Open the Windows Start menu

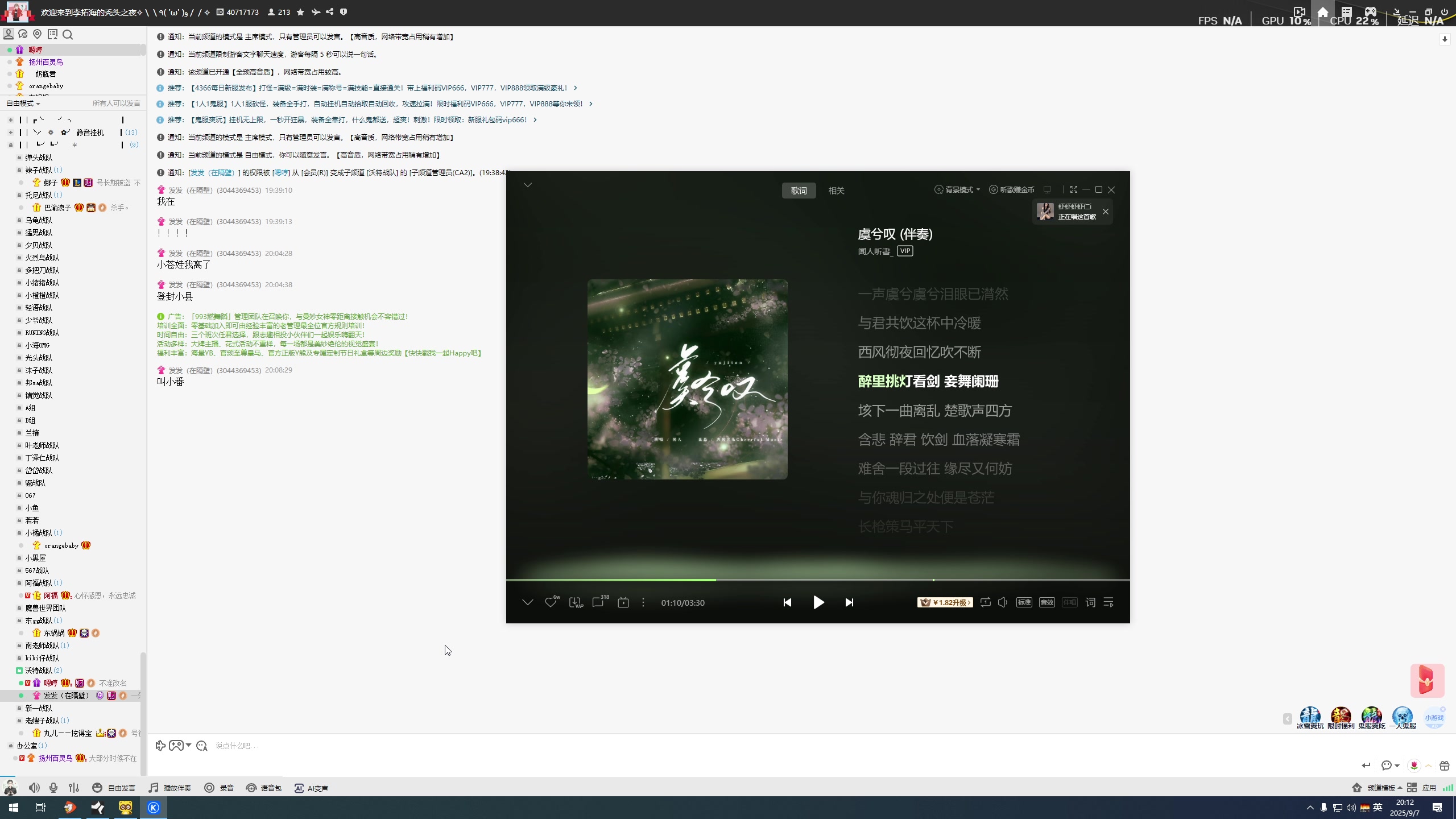click(x=14, y=808)
